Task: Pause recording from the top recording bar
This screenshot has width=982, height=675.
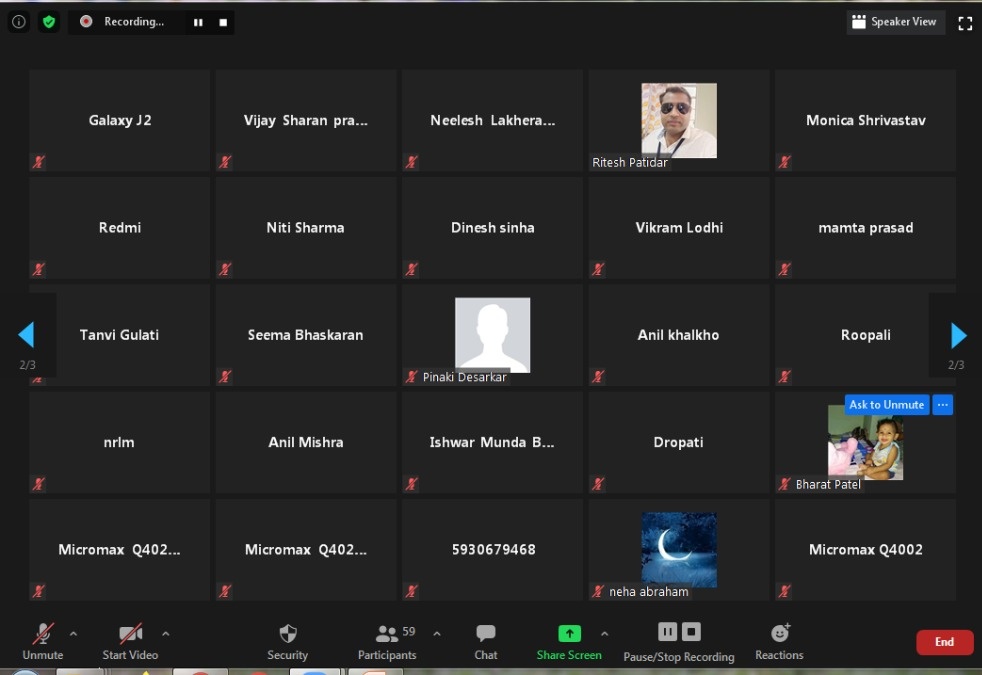Action: tap(198, 23)
